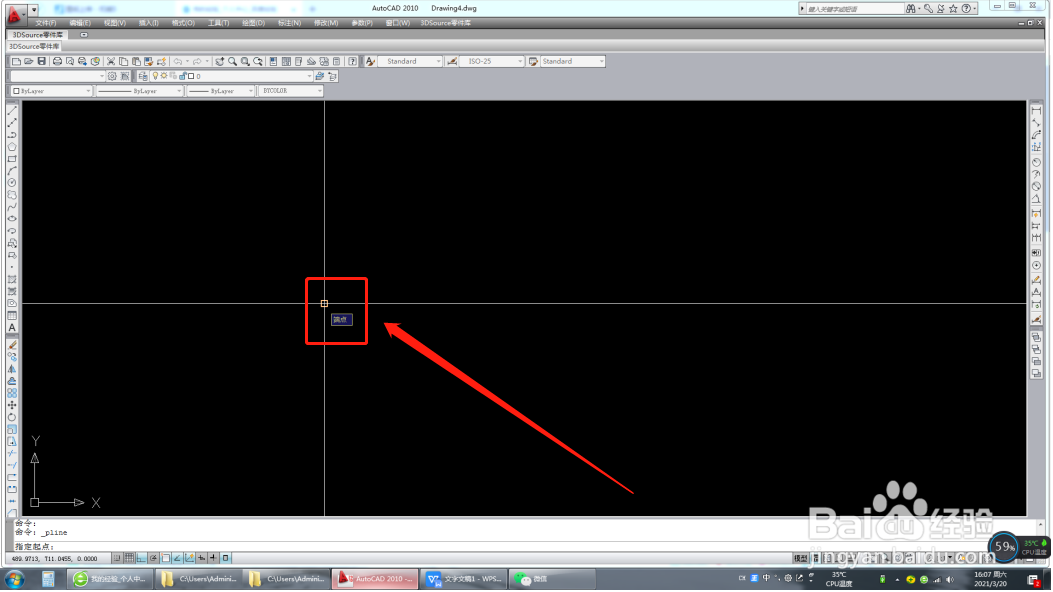
Task: Click the Plot printer icon
Action: pyautogui.click(x=57, y=61)
